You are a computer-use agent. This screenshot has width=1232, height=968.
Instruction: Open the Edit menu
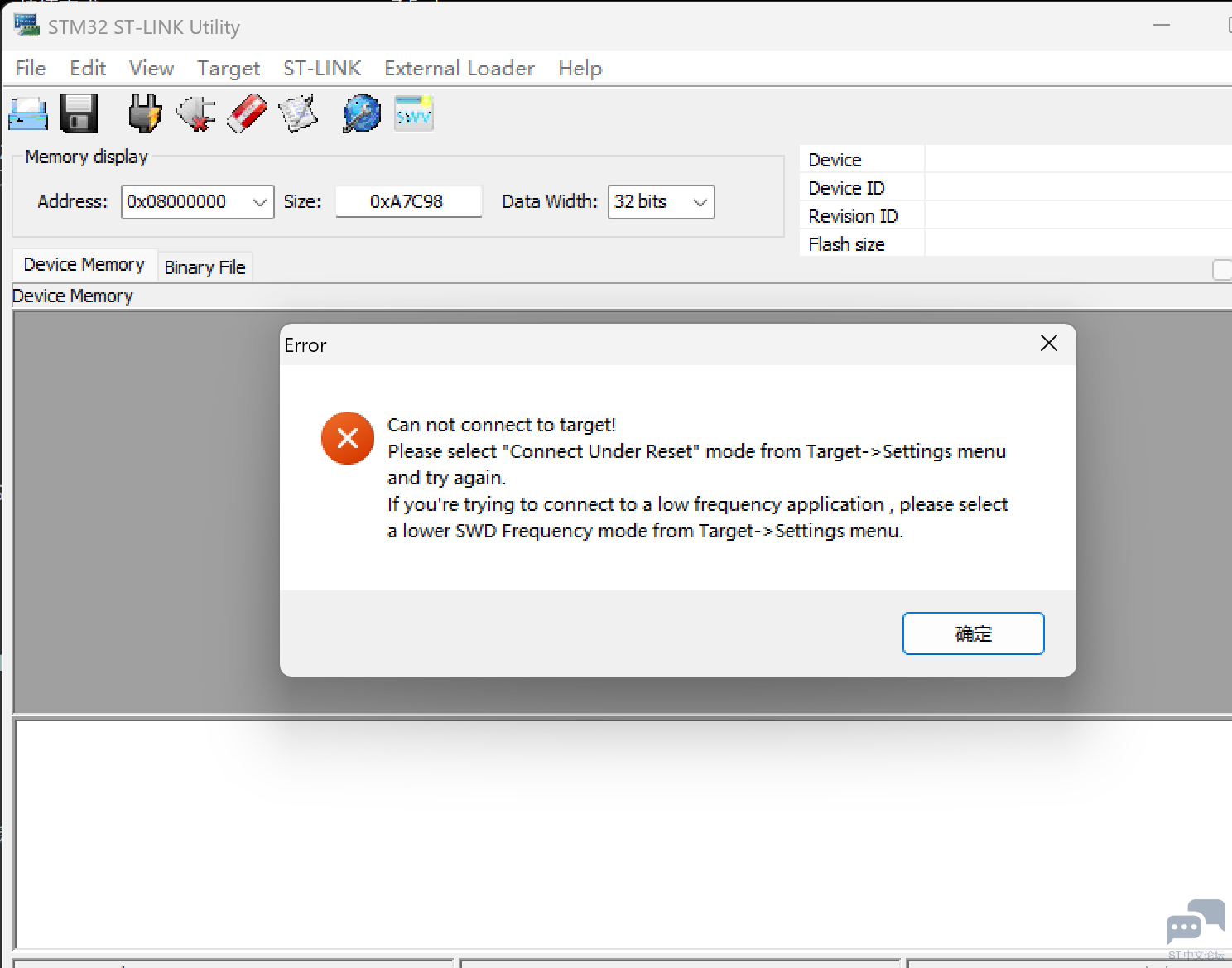[x=88, y=68]
